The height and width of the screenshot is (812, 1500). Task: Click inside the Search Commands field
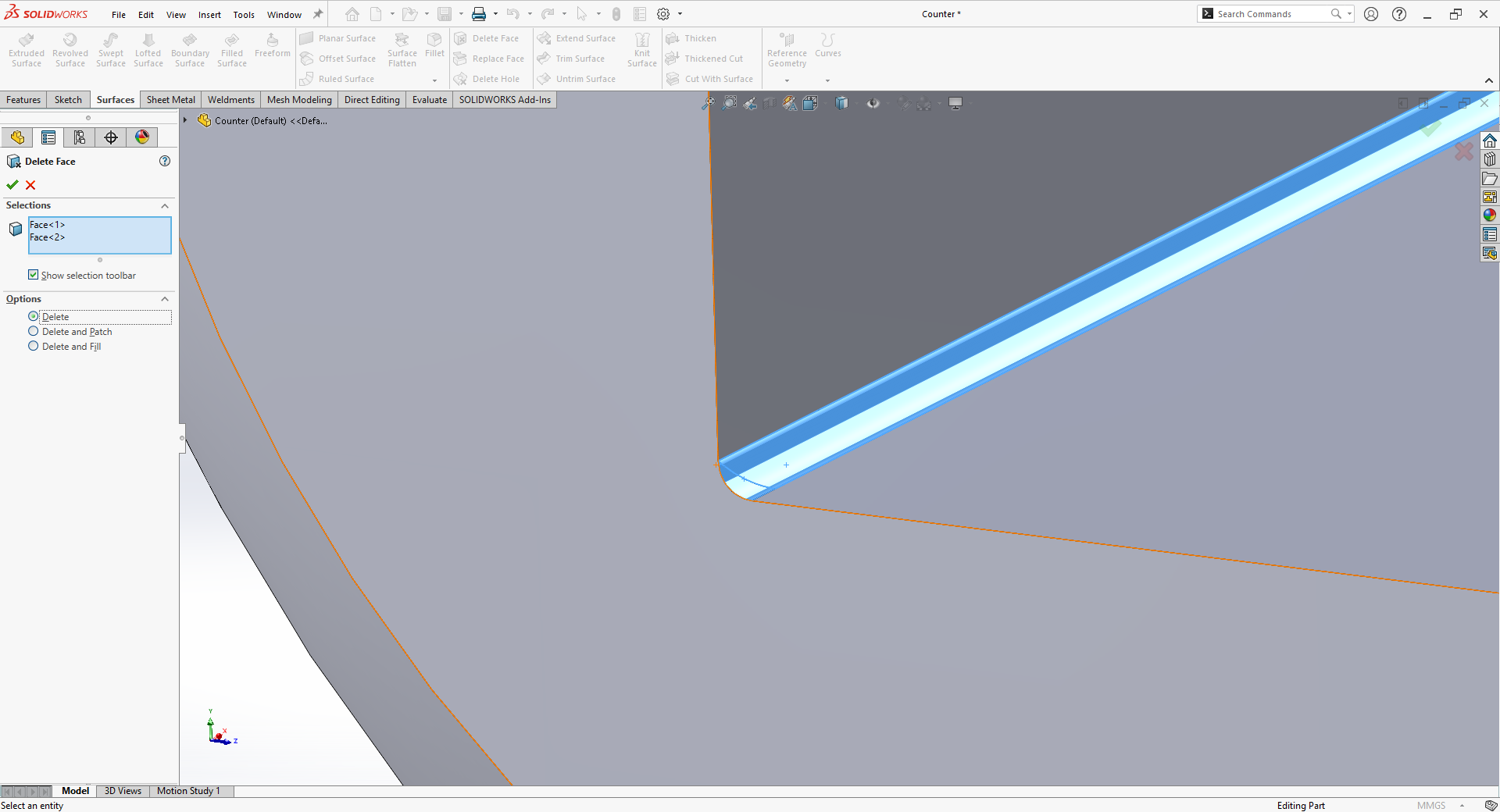coord(1270,13)
